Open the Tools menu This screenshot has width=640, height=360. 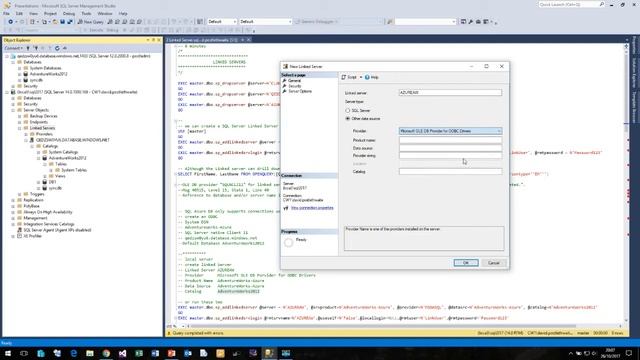click(86, 13)
